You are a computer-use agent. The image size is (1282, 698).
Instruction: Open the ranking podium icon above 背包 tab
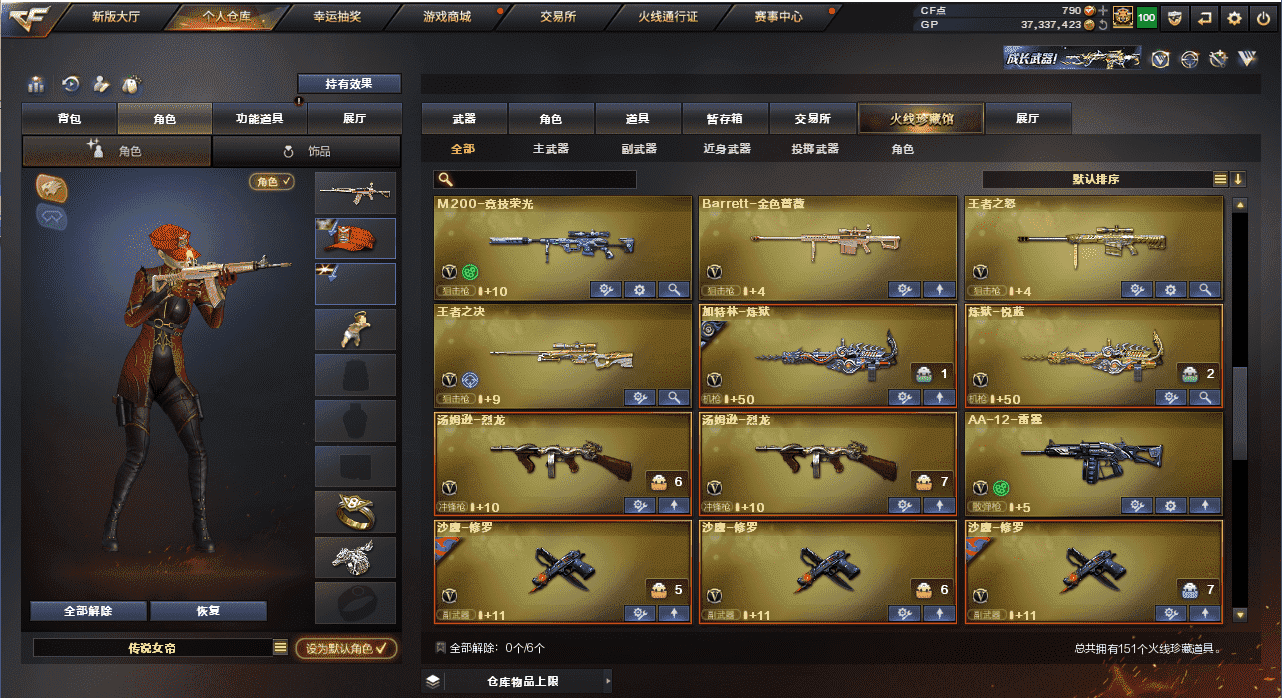pos(37,84)
